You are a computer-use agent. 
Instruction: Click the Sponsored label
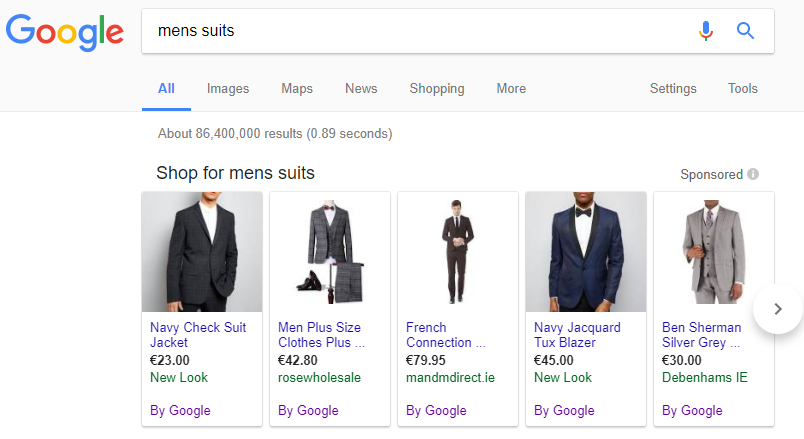tap(712, 174)
